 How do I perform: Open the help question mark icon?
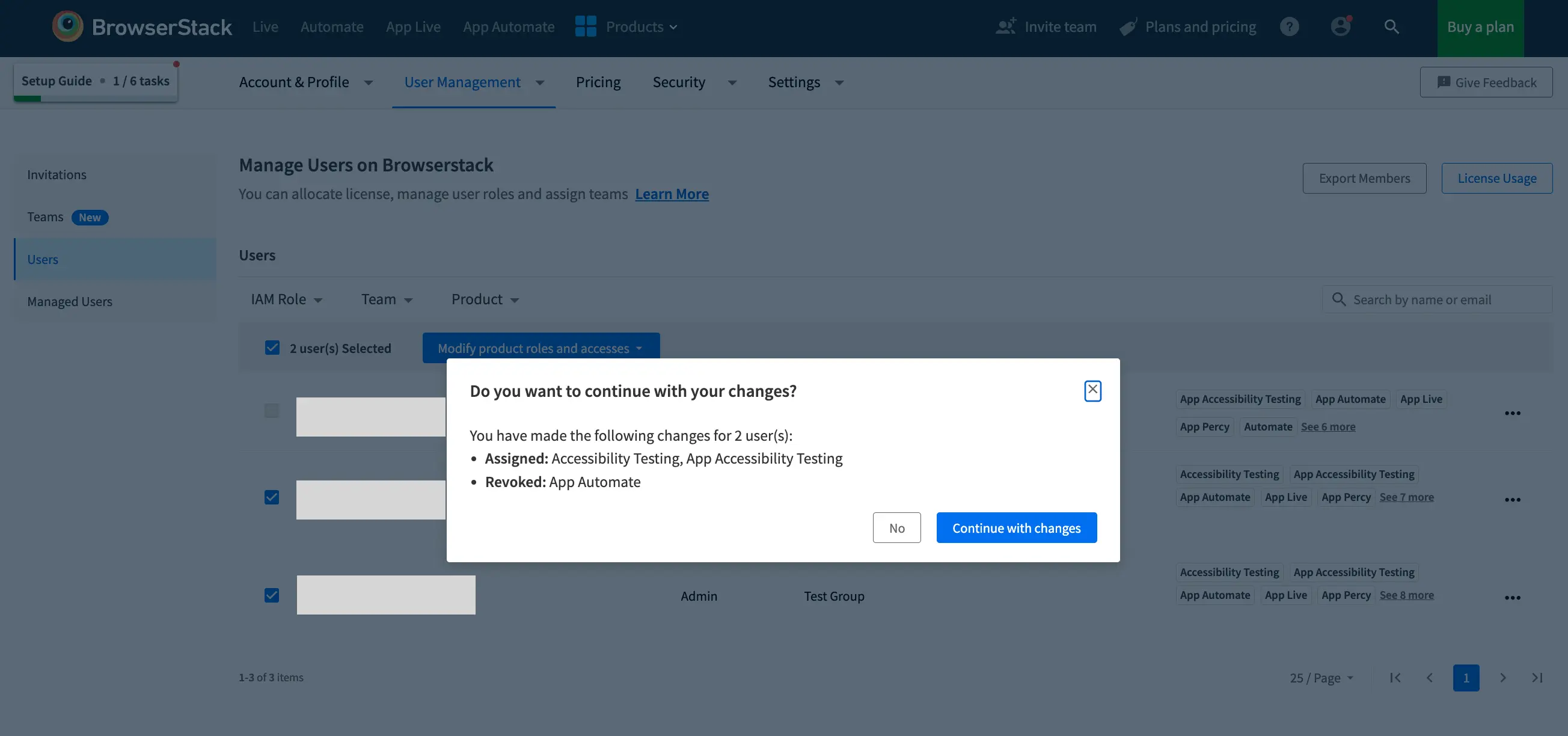1288,27
